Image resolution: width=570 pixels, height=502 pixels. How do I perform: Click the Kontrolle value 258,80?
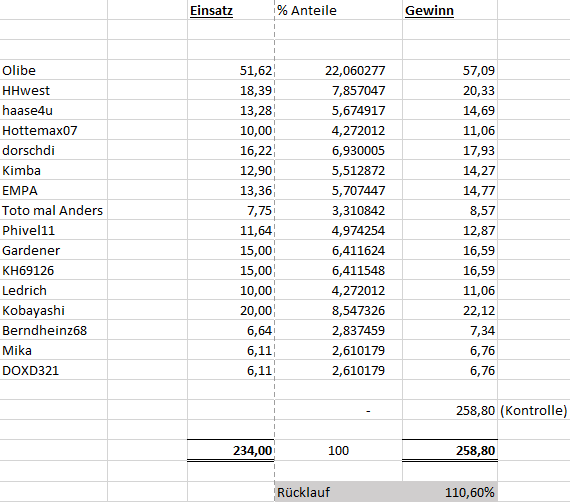pyautogui.click(x=450, y=410)
